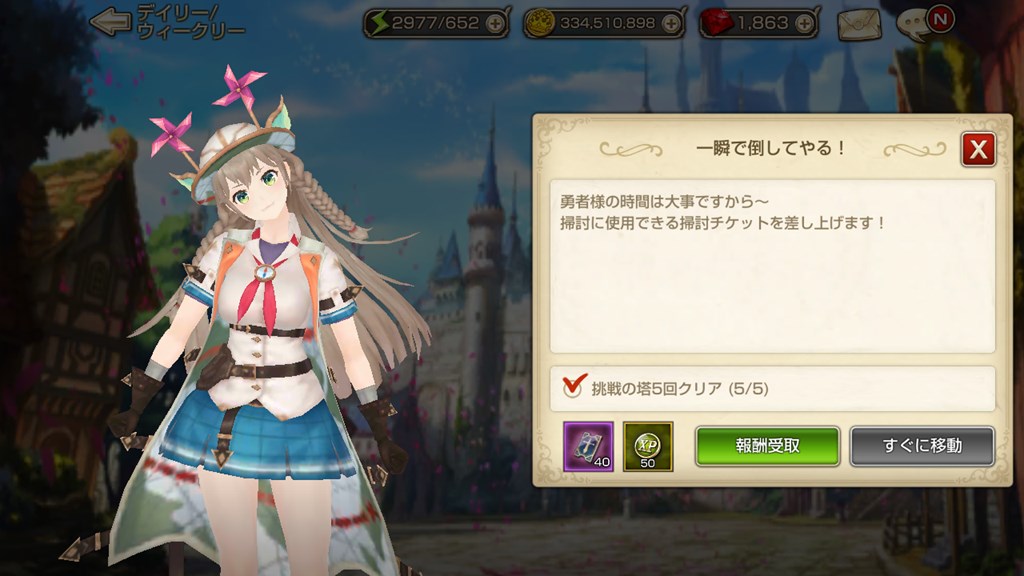Go back using the arrow icon
1024x576 pixels.
point(110,22)
